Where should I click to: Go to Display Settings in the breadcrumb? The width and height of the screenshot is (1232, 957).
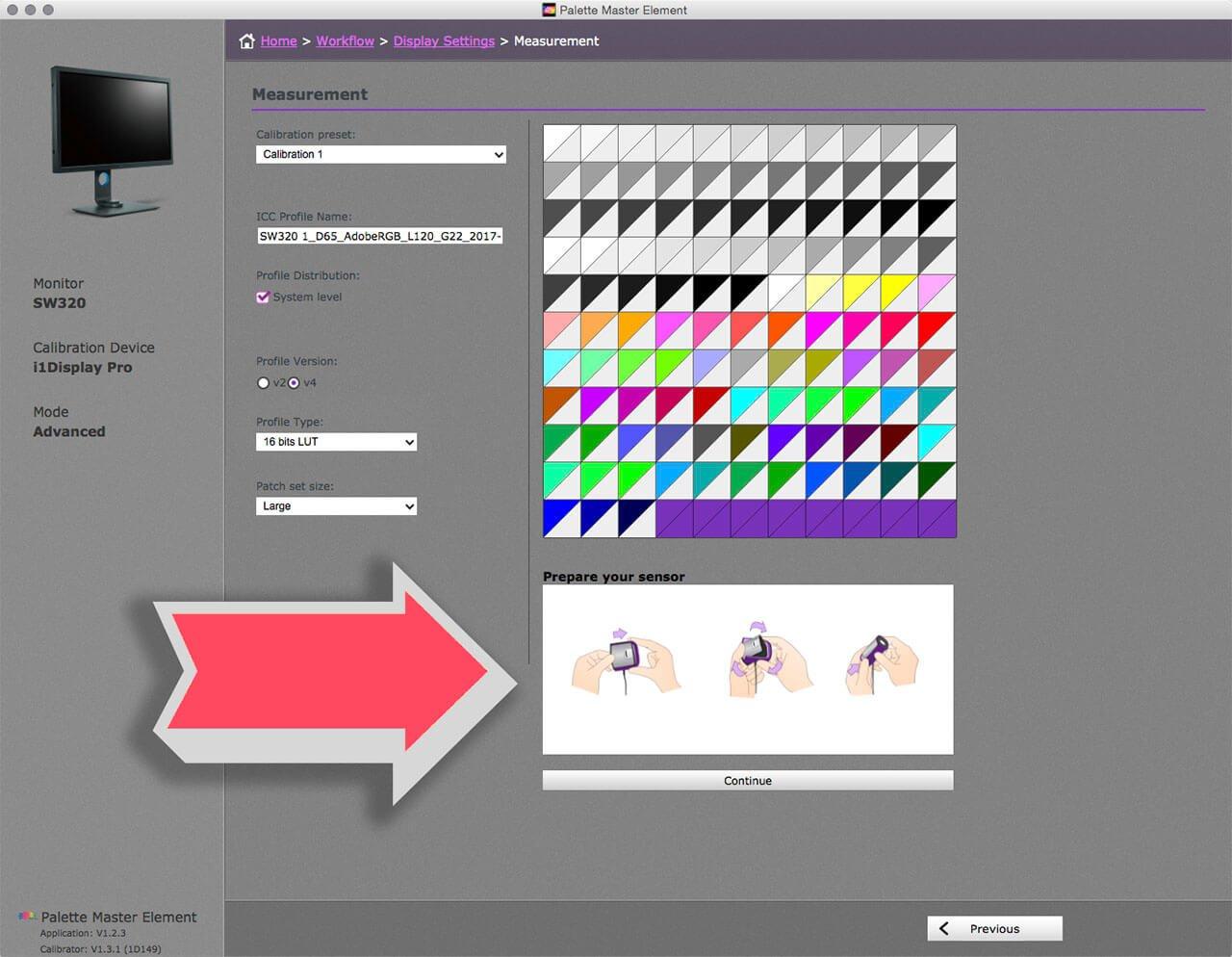pyautogui.click(x=444, y=40)
